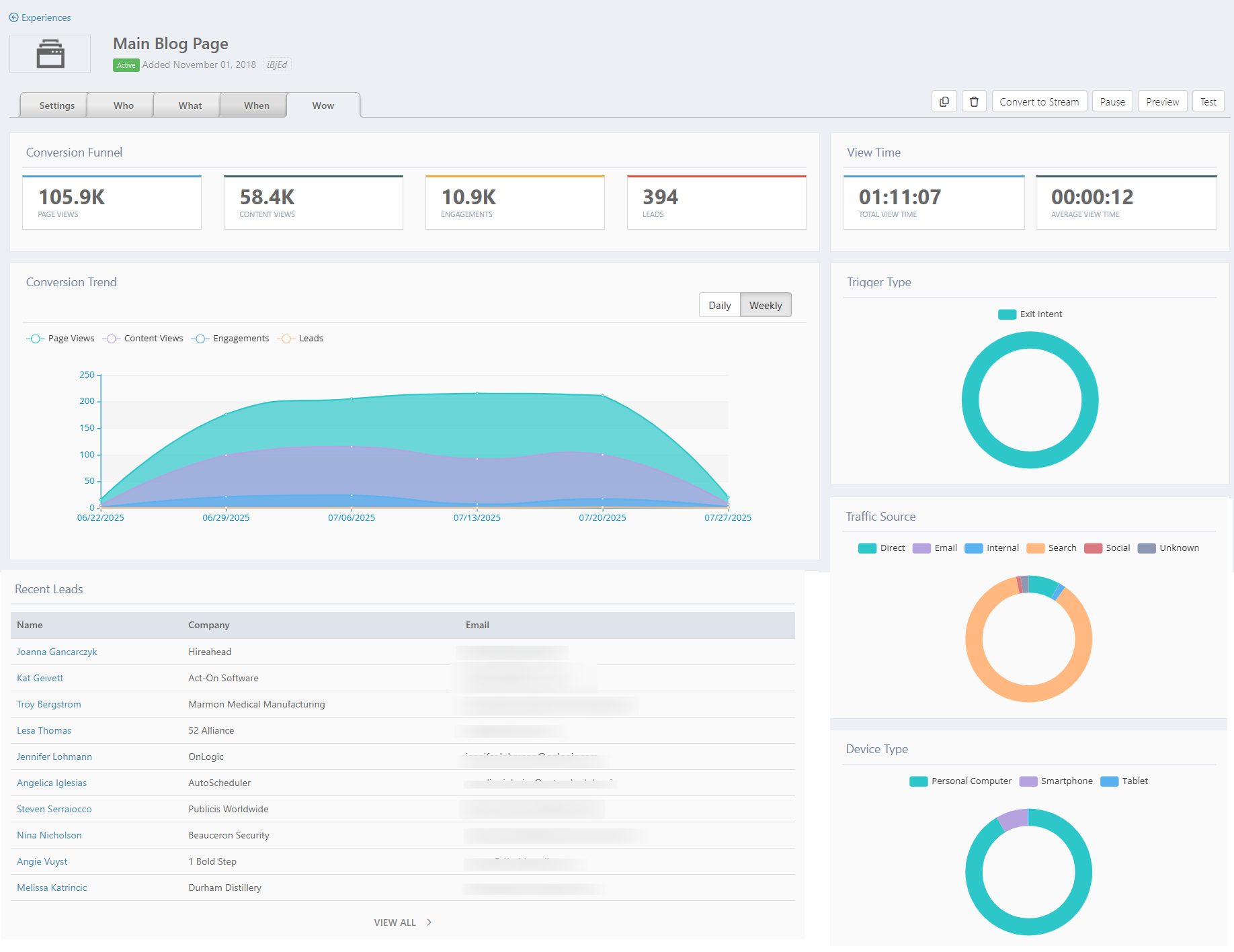This screenshot has width=1234, height=952.
Task: Switch trend chart to Weekly
Action: [766, 305]
